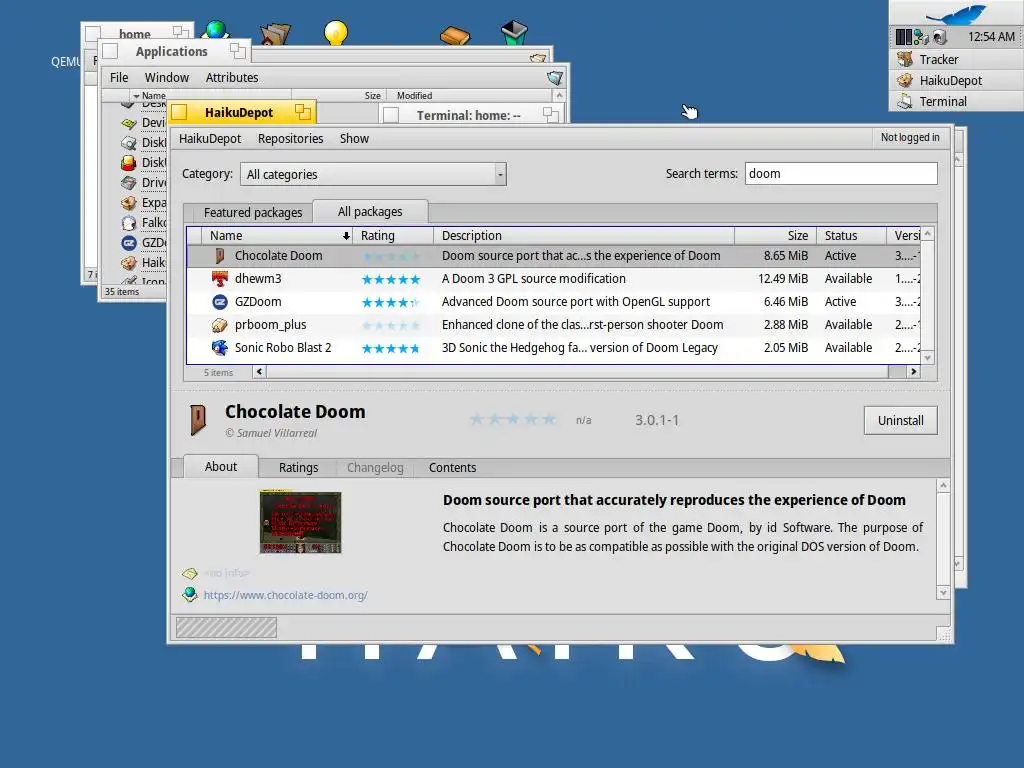Click the globe icon beside the website link
1024x768 pixels.
[x=190, y=594]
